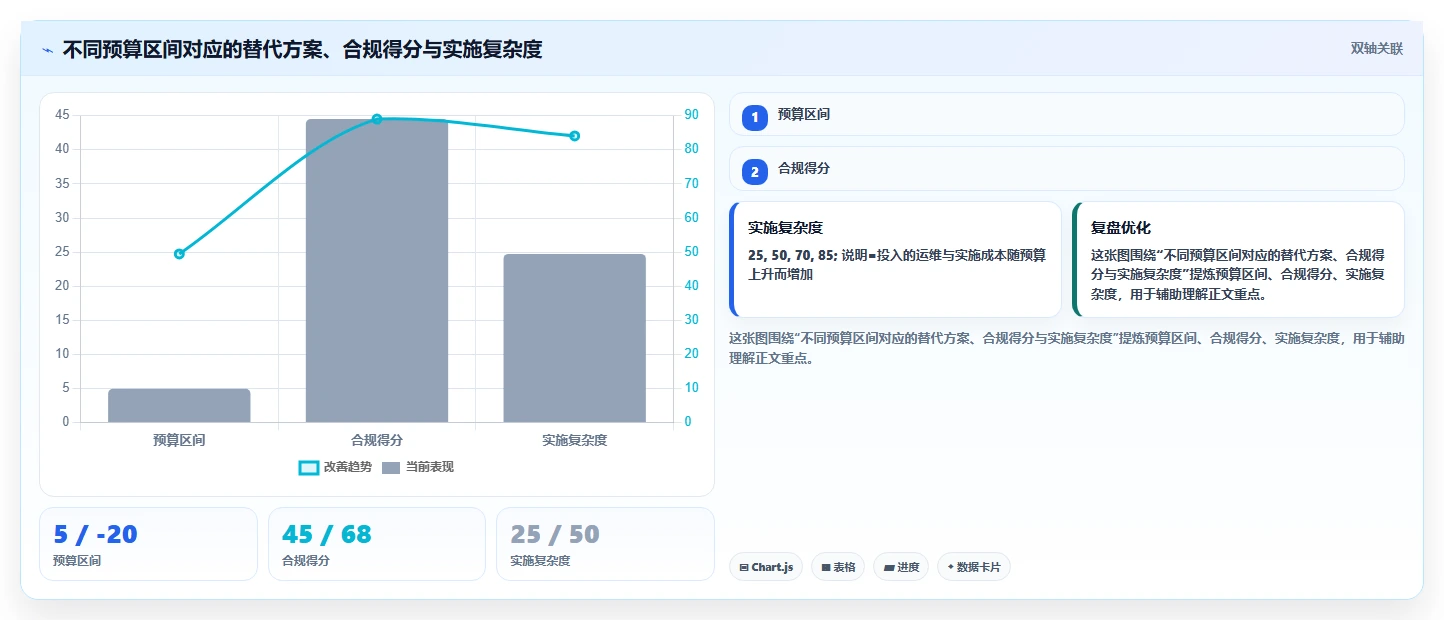Select the 预算区间 bar in chart
Image resolution: width=1444 pixels, height=620 pixels.
[x=179, y=405]
